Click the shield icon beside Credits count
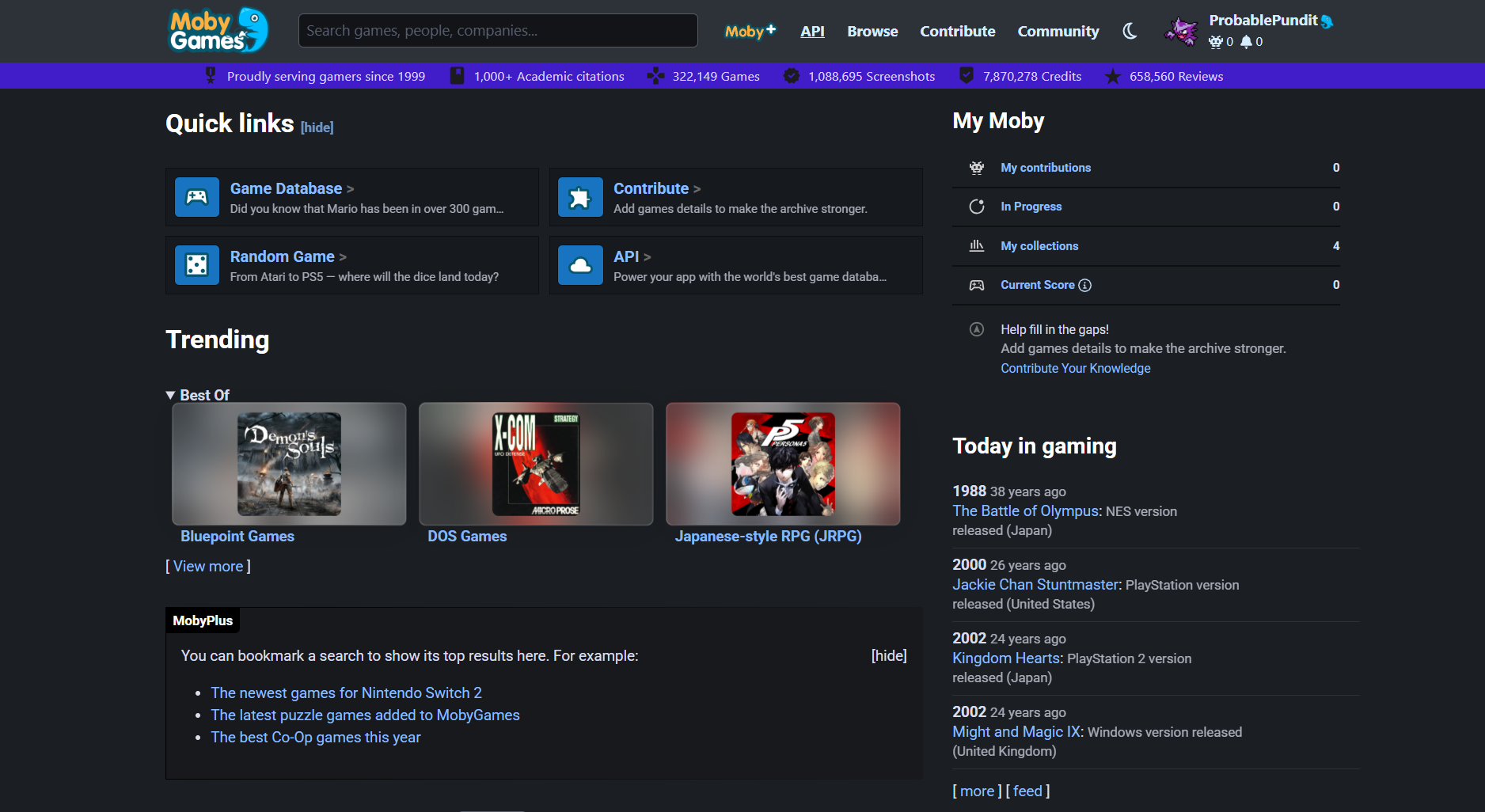This screenshot has width=1485, height=812. coord(966,75)
